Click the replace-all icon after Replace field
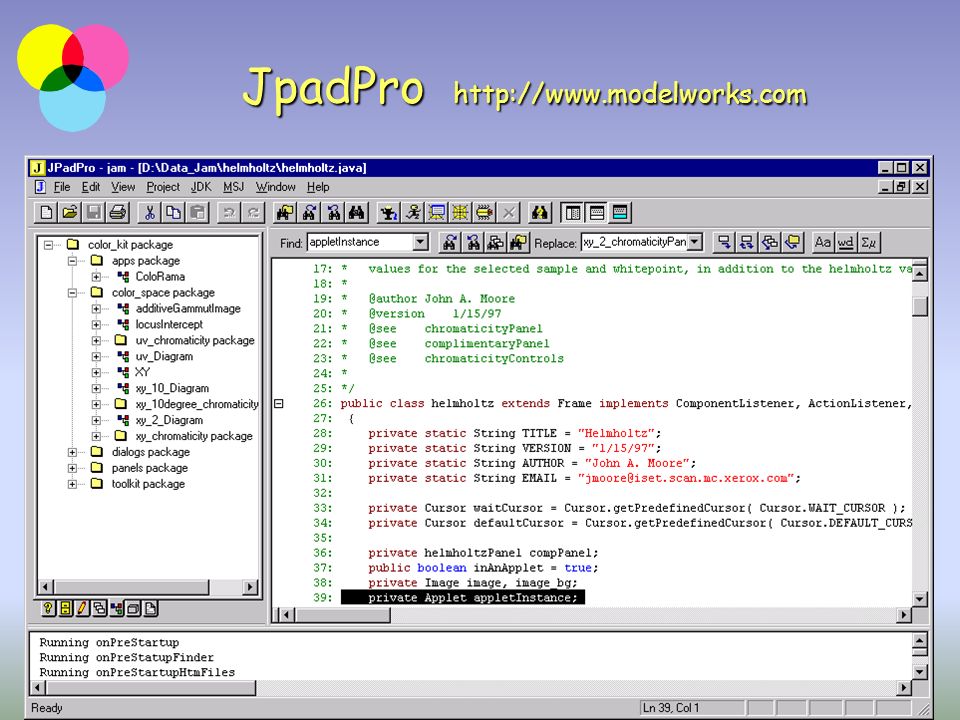 [x=746, y=242]
